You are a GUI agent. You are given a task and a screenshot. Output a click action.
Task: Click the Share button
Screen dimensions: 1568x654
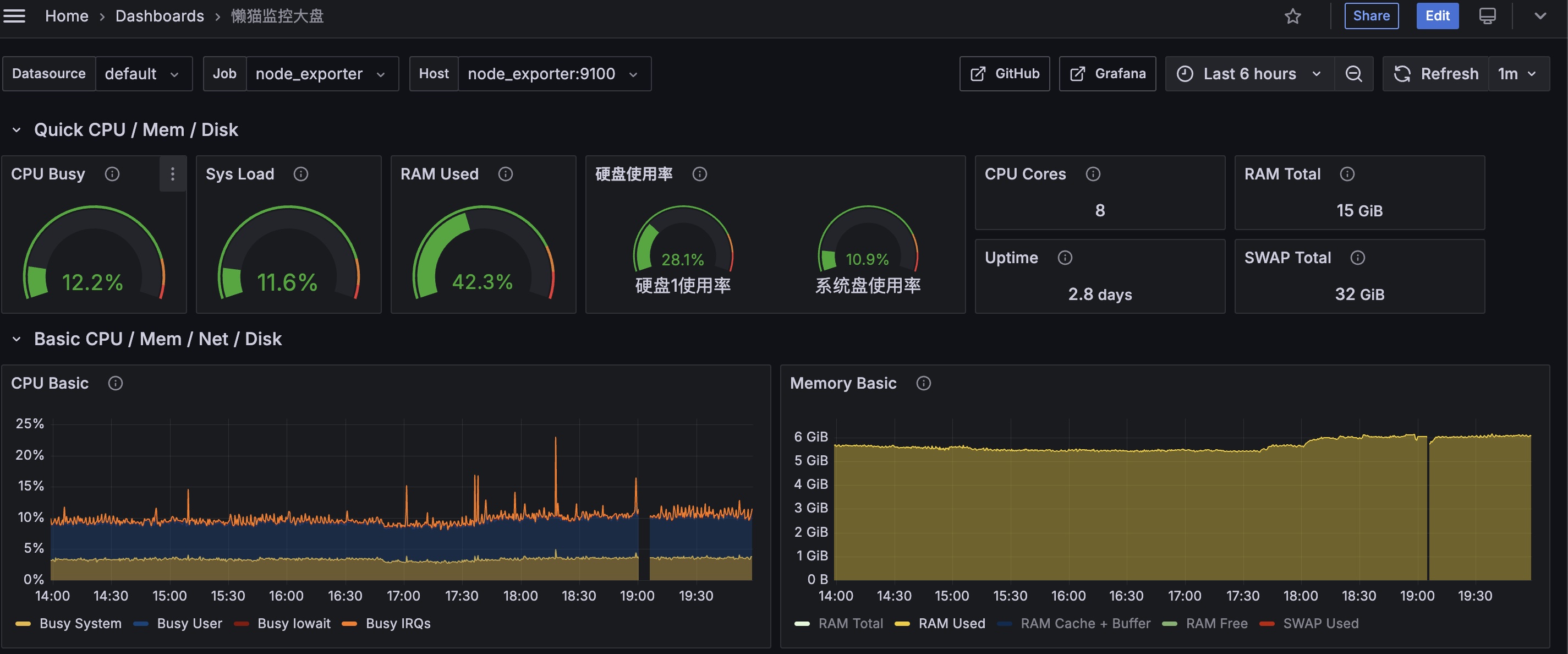click(1372, 16)
